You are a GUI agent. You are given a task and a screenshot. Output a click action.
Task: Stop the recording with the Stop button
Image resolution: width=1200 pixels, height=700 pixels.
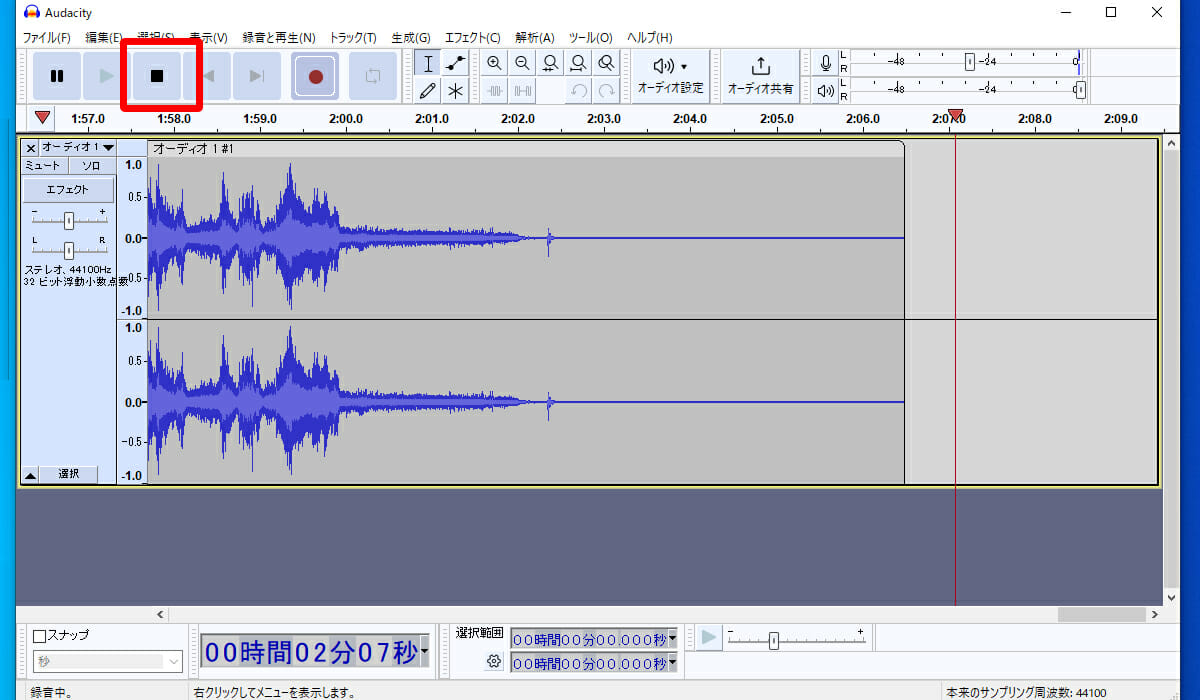point(157,76)
